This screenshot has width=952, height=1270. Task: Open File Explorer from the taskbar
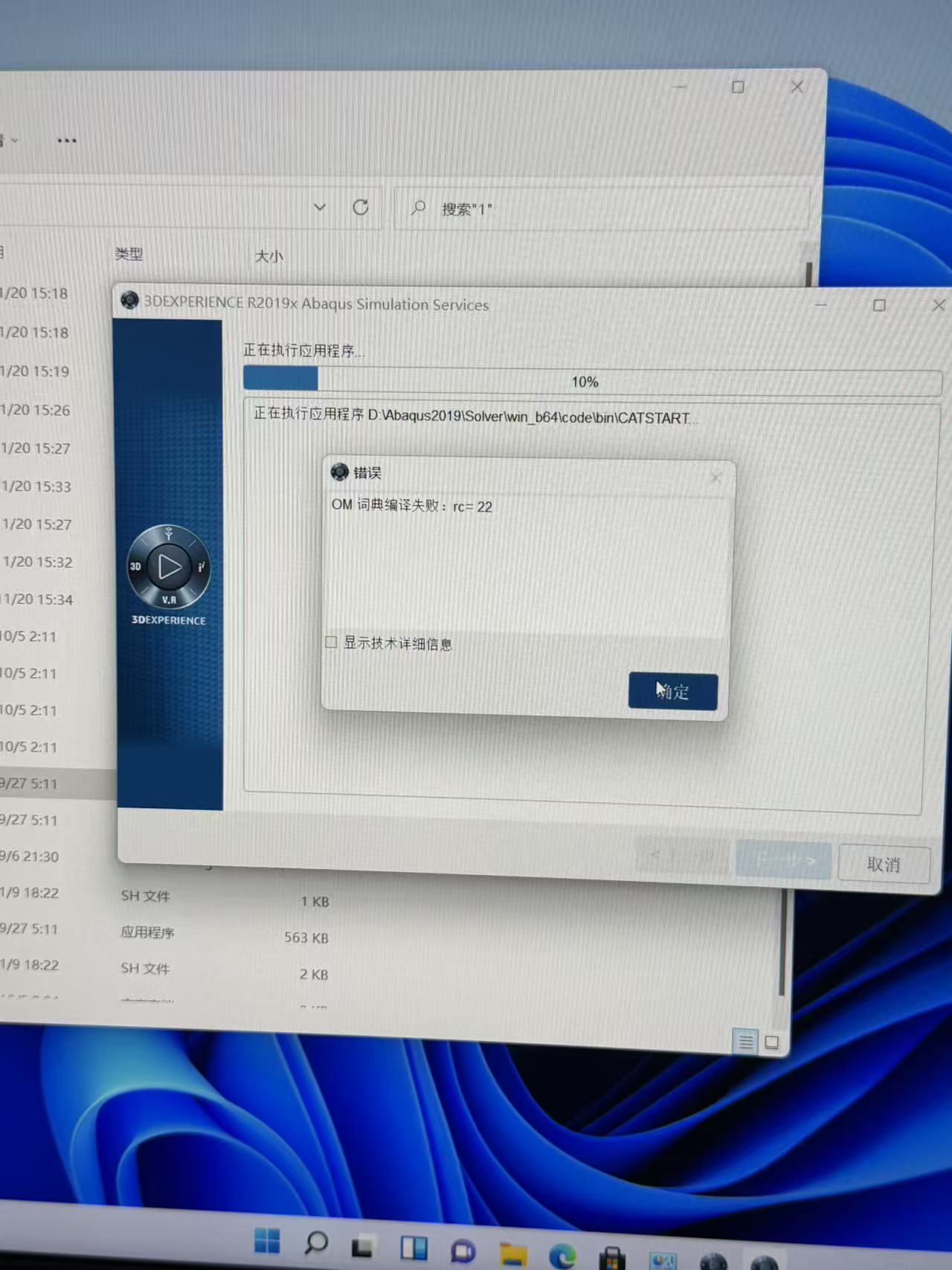(513, 1254)
